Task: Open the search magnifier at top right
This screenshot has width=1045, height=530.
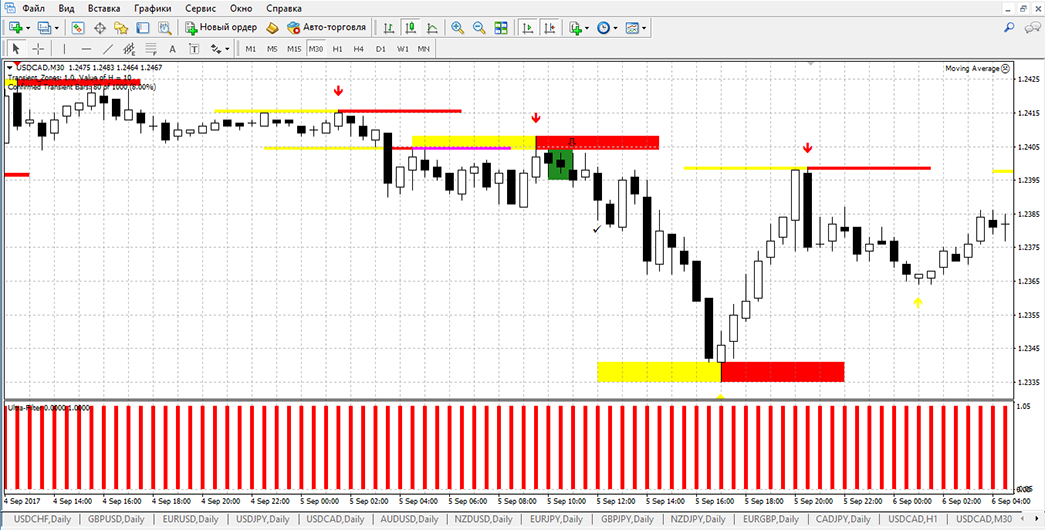Action: click(1010, 28)
